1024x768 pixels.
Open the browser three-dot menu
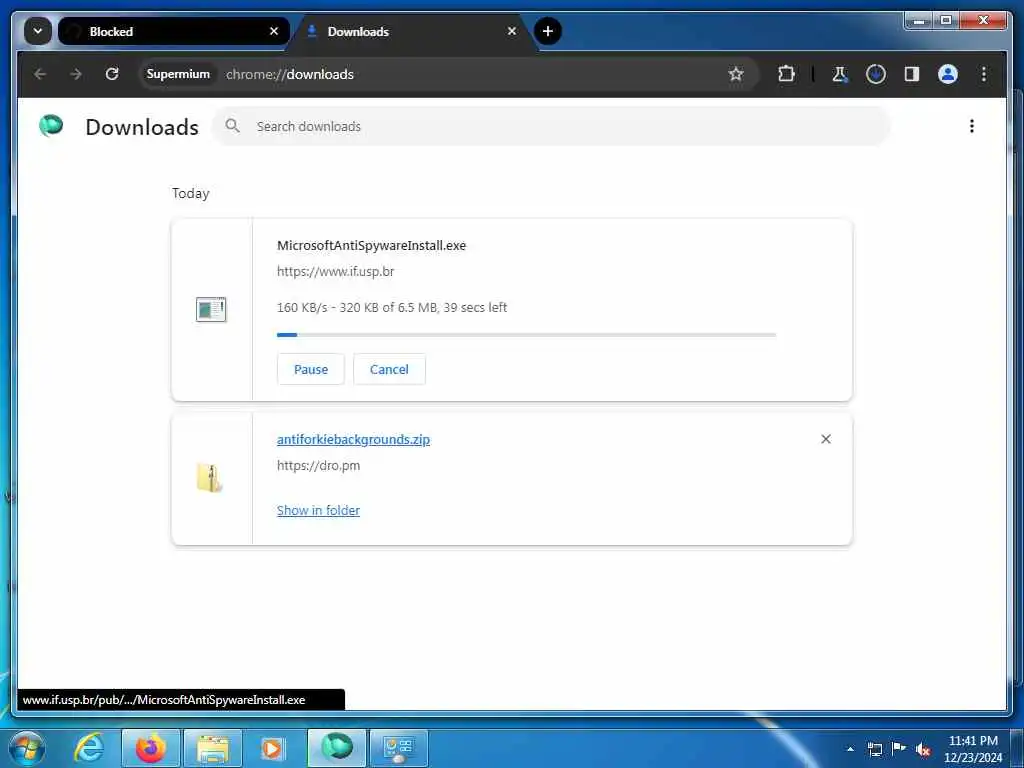[984, 74]
